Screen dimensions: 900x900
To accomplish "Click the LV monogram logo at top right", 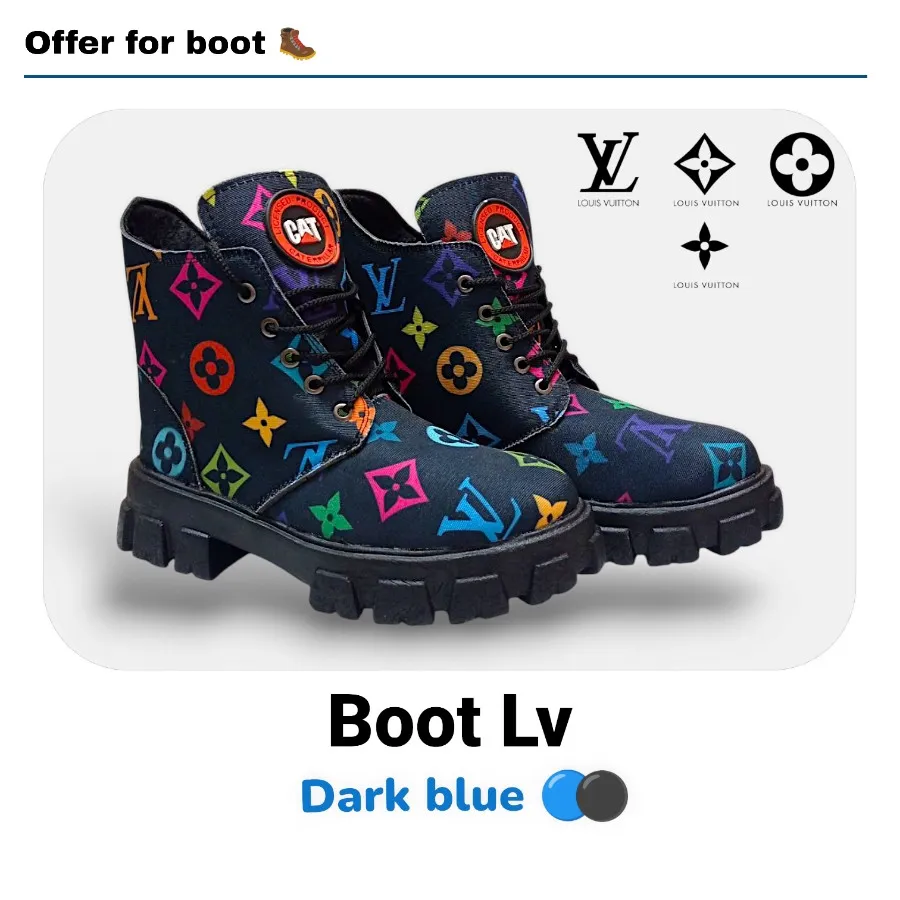I will pyautogui.click(x=608, y=162).
